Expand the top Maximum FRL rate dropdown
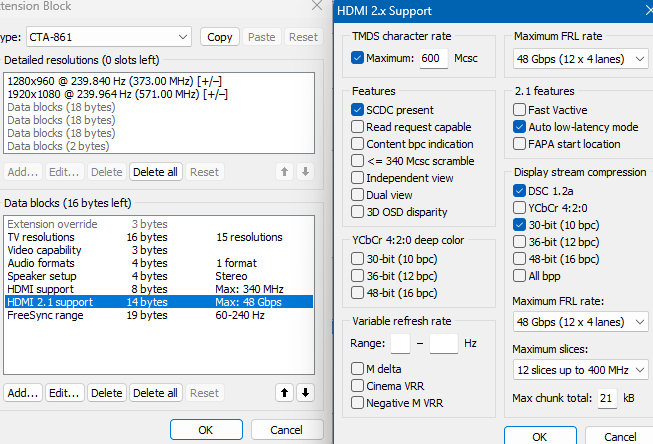The width and height of the screenshot is (653, 444). [x=580, y=59]
